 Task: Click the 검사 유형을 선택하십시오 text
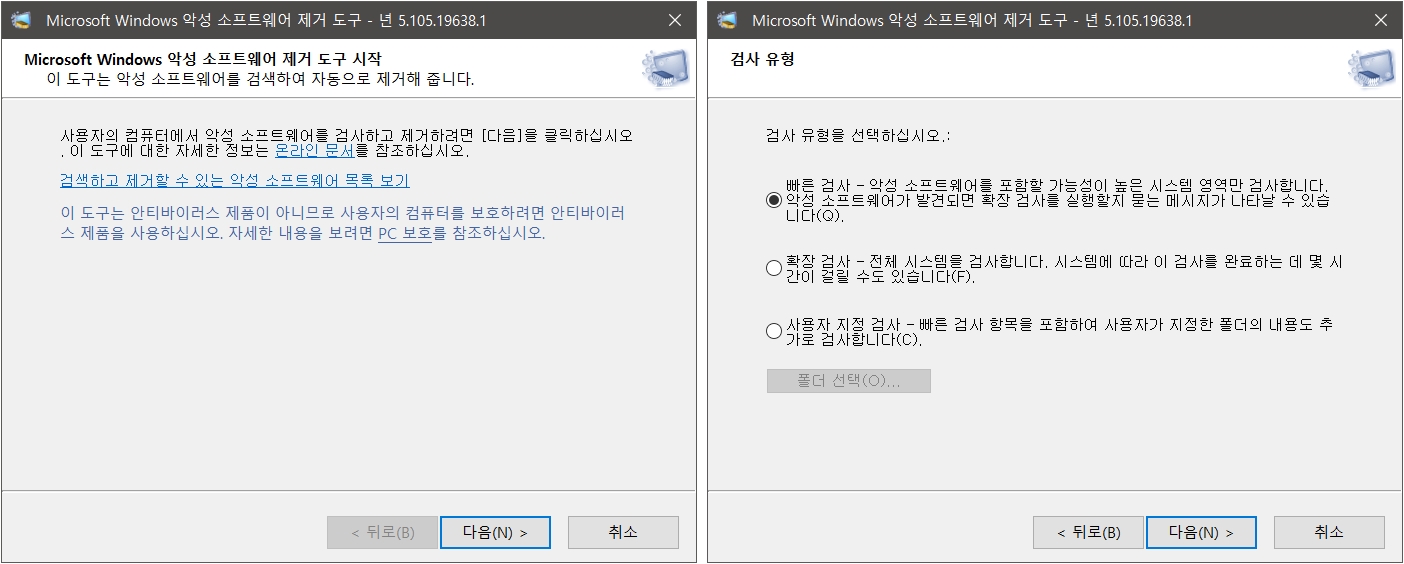(x=858, y=135)
